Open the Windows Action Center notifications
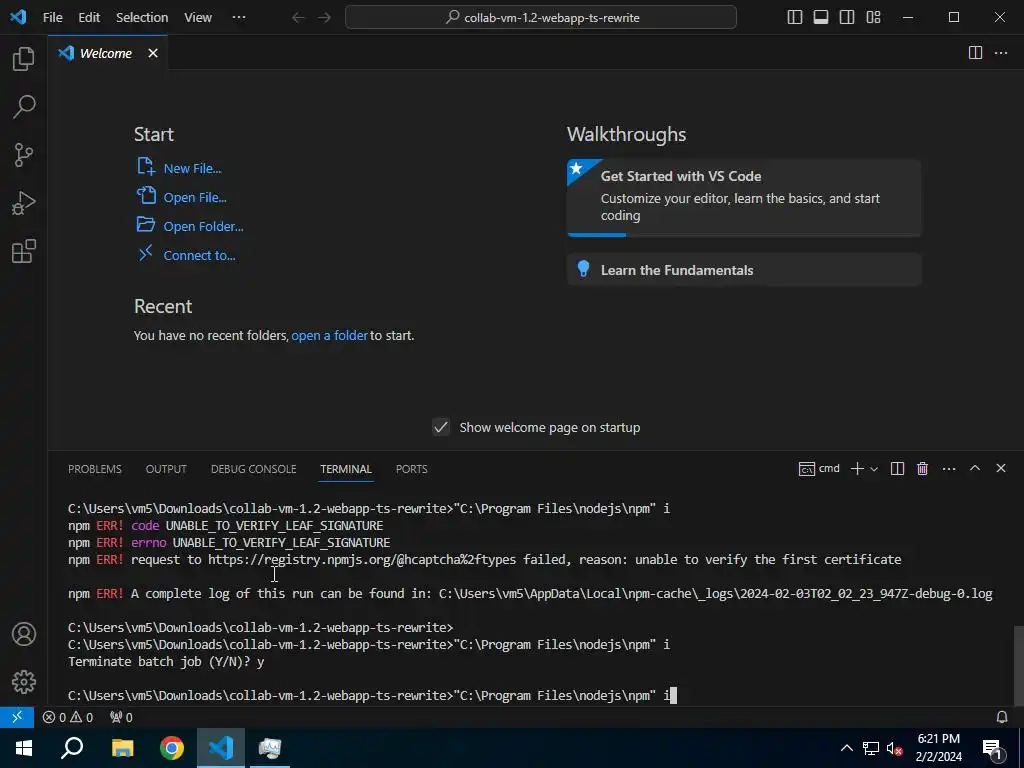Image resolution: width=1024 pixels, height=768 pixels. [992, 748]
